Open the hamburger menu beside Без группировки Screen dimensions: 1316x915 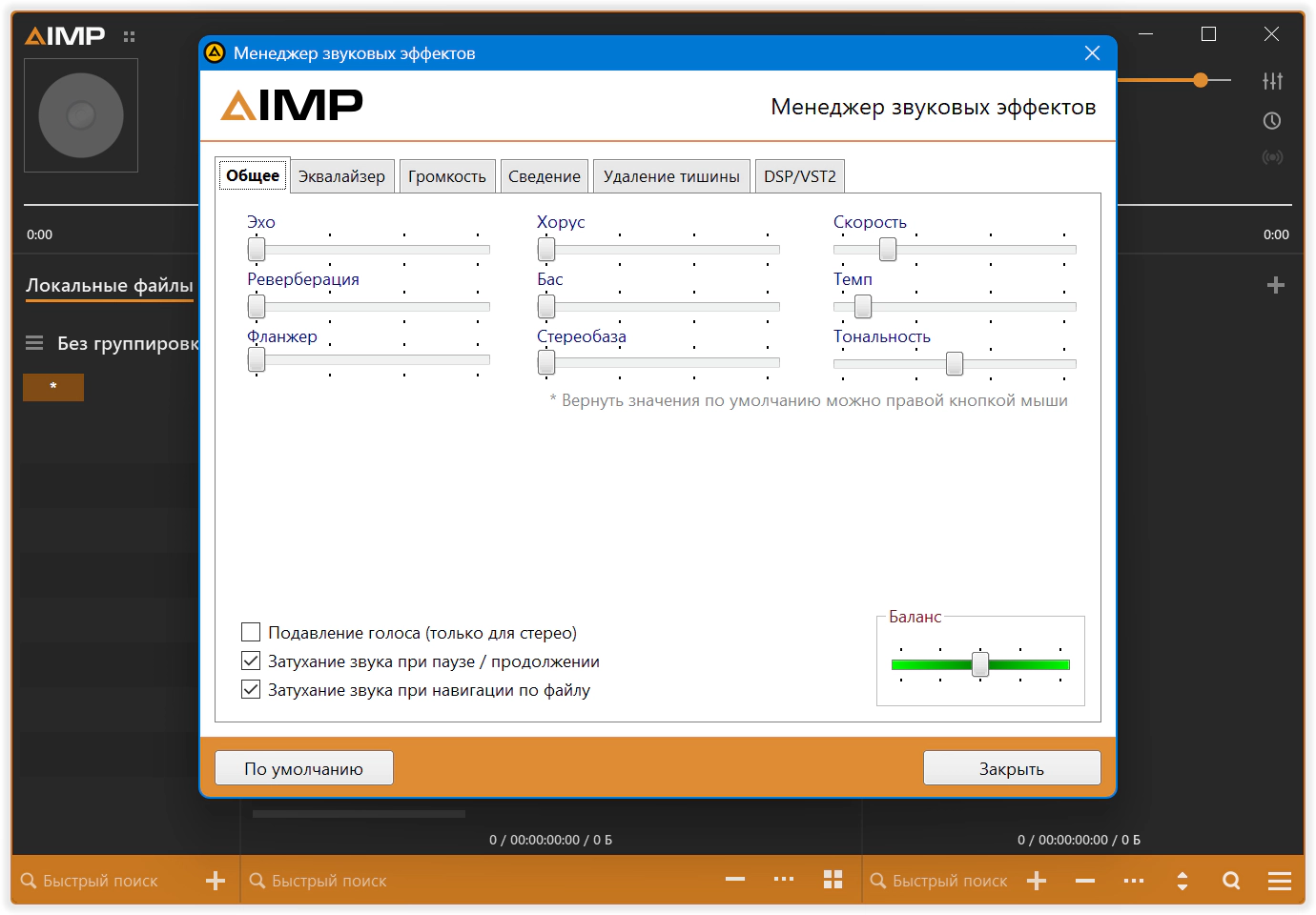click(34, 343)
